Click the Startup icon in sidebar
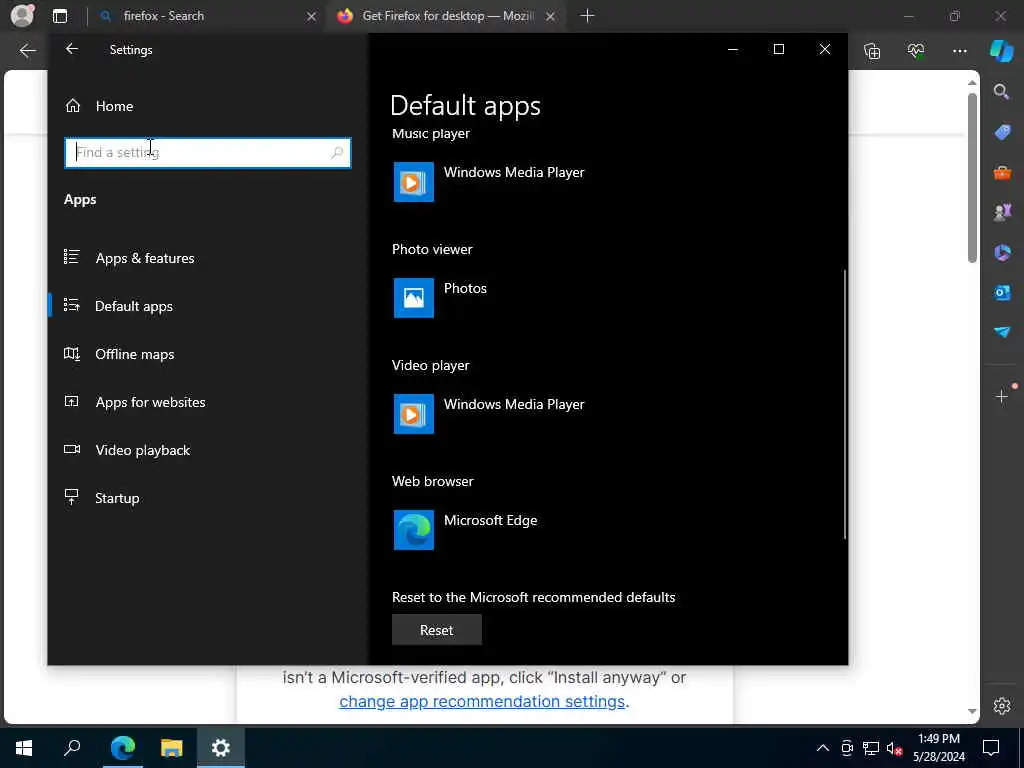Viewport: 1024px width, 768px height. click(x=72, y=497)
